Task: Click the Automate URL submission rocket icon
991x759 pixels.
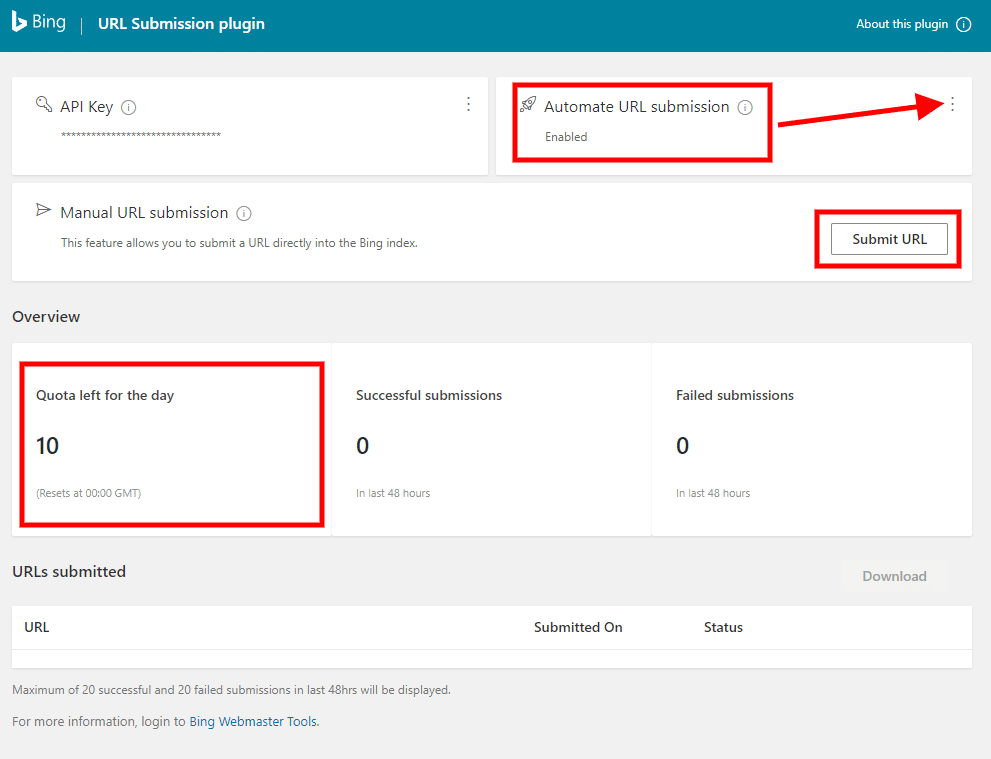Action: click(528, 104)
